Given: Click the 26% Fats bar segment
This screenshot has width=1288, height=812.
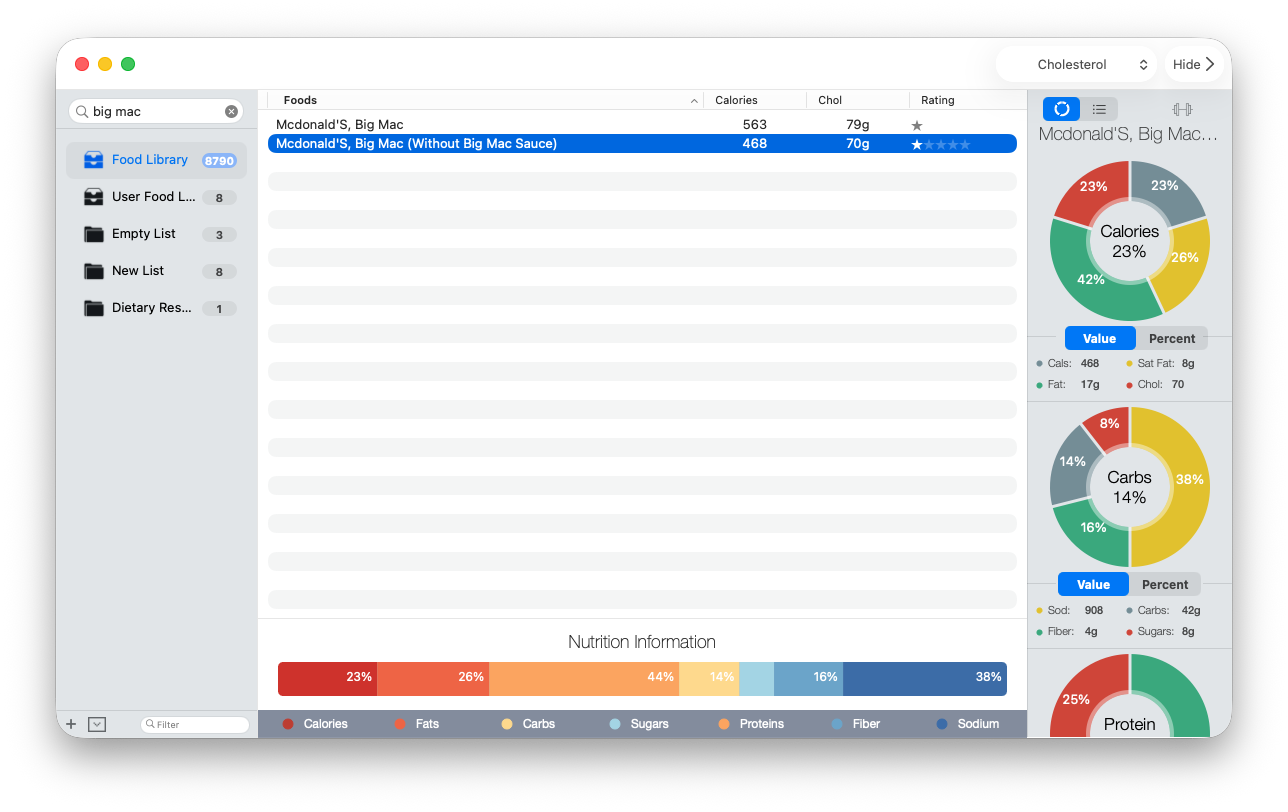Looking at the screenshot, I should (x=433, y=678).
